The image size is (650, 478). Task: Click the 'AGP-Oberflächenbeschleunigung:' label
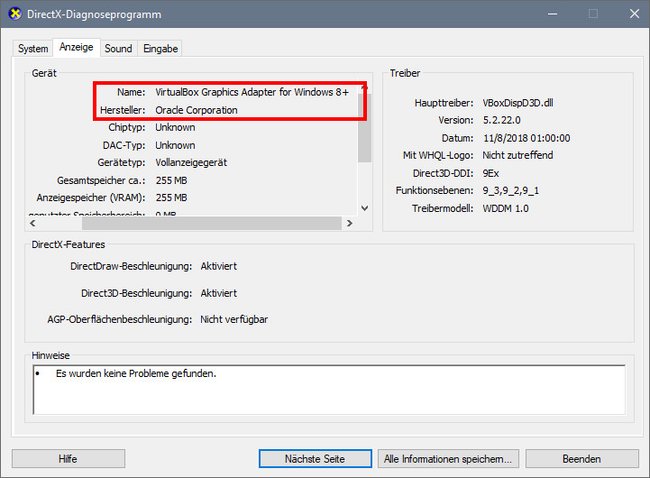[x=120, y=319]
